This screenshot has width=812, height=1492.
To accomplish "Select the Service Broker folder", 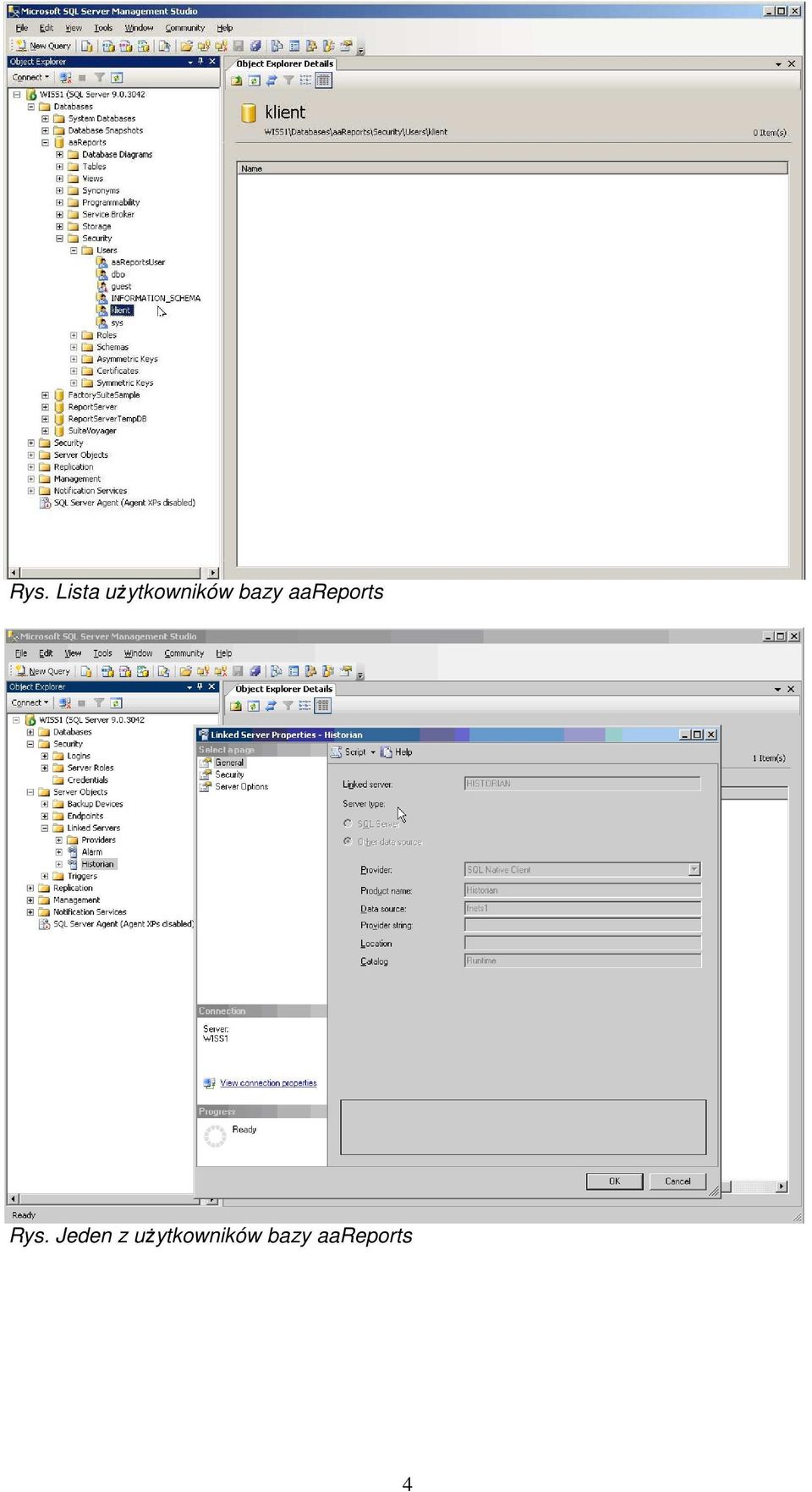I will [108, 214].
